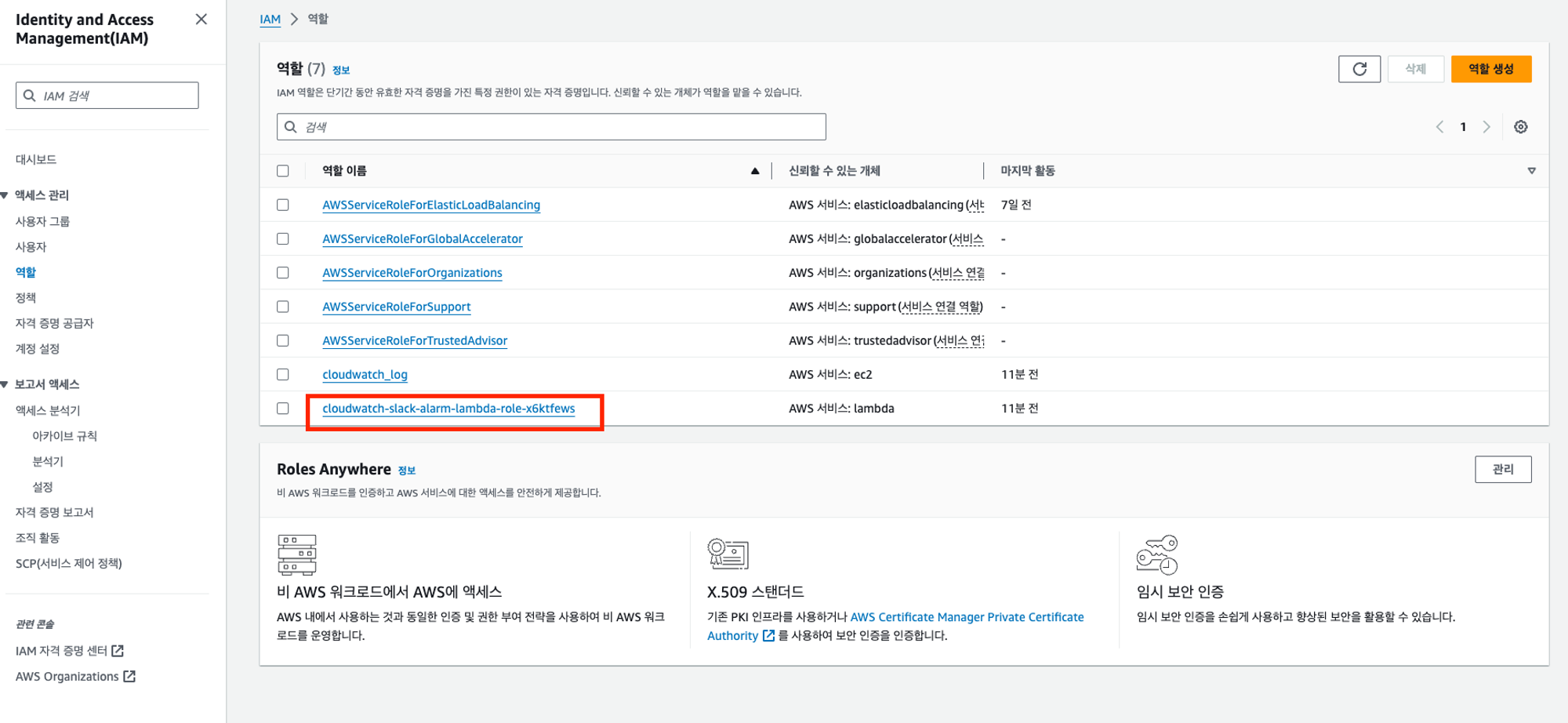Open cloudwatch-slack-alarm-lambda-role-x6ktfews link

pyautogui.click(x=448, y=409)
